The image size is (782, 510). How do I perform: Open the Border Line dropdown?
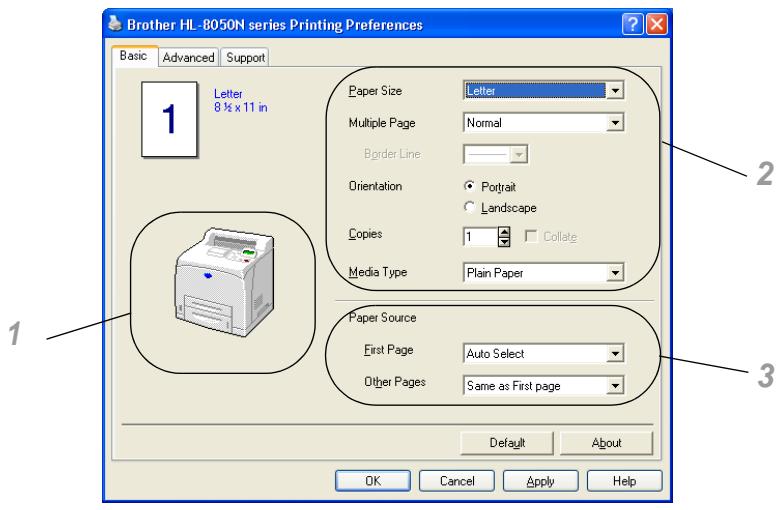[x=519, y=155]
